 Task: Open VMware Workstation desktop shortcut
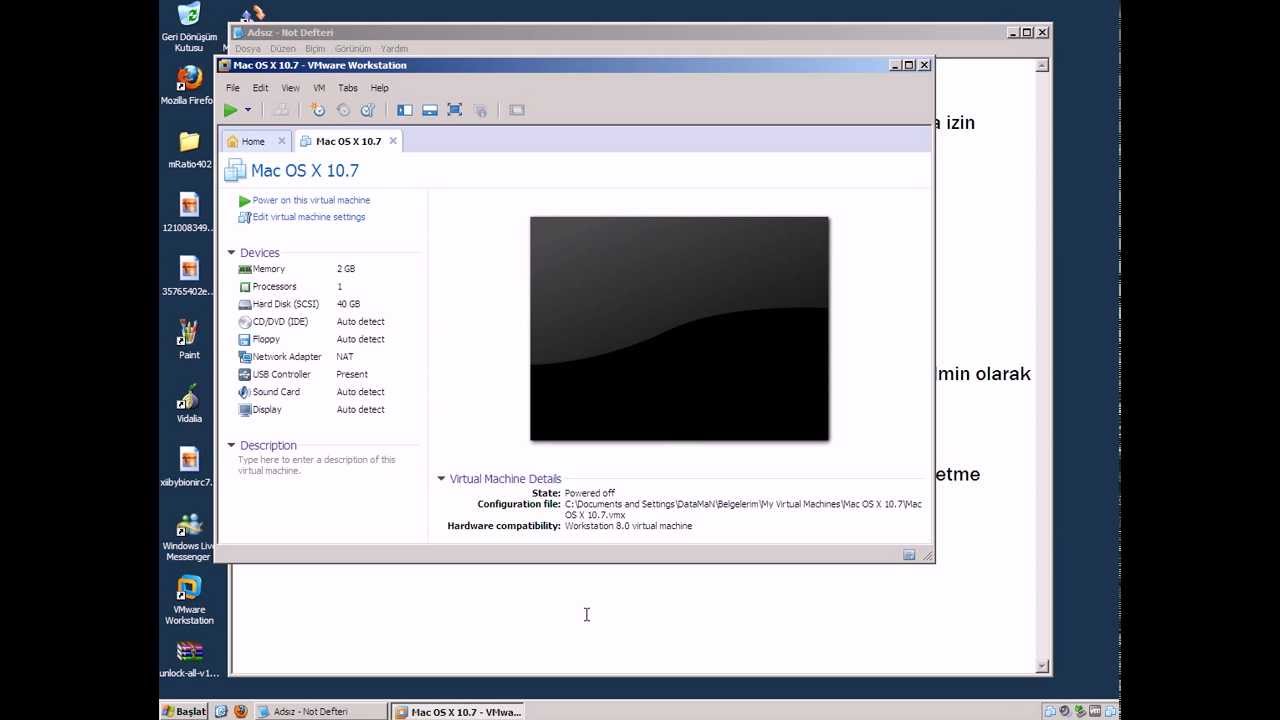click(189, 600)
